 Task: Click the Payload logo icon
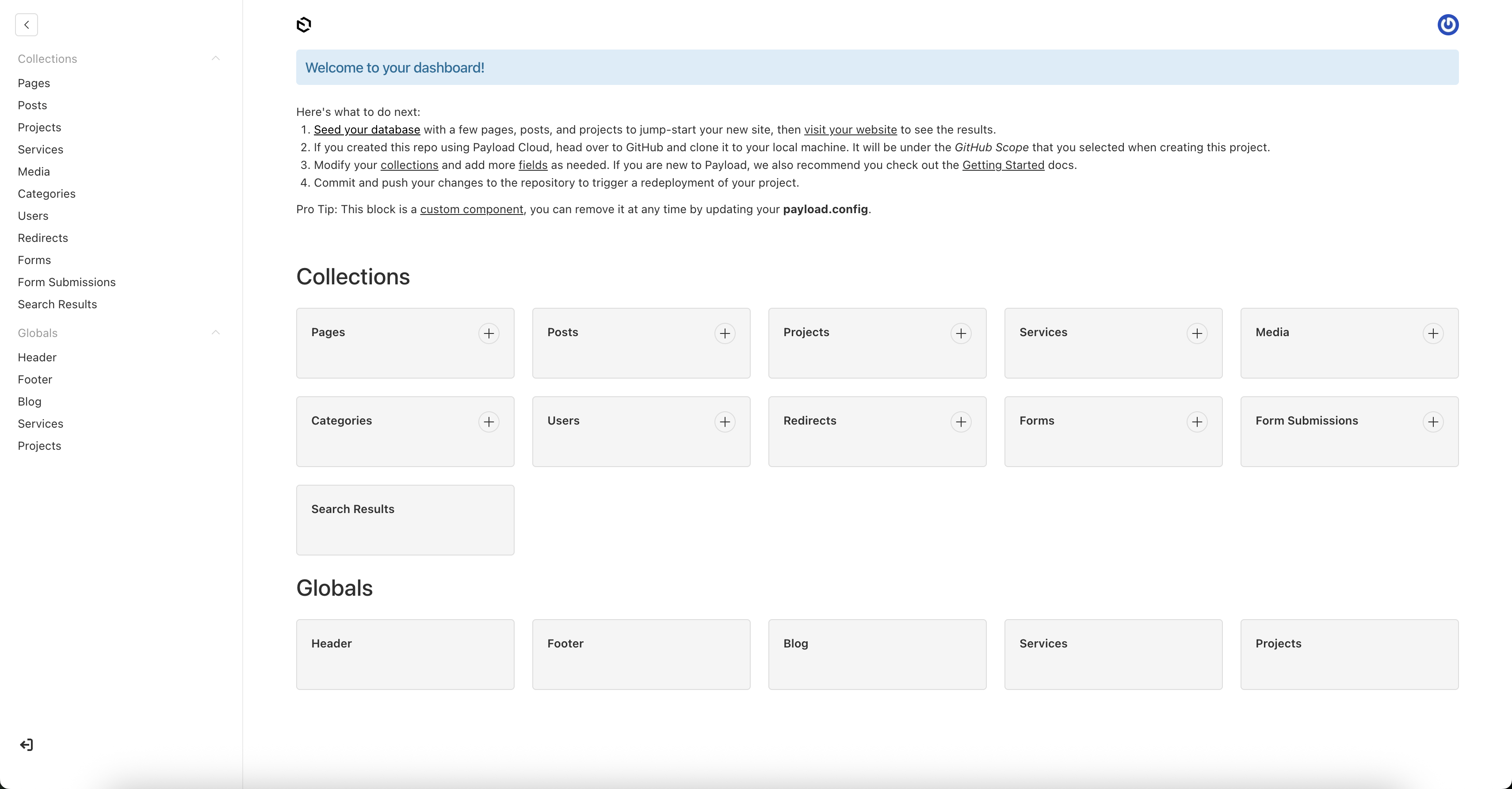[x=303, y=25]
